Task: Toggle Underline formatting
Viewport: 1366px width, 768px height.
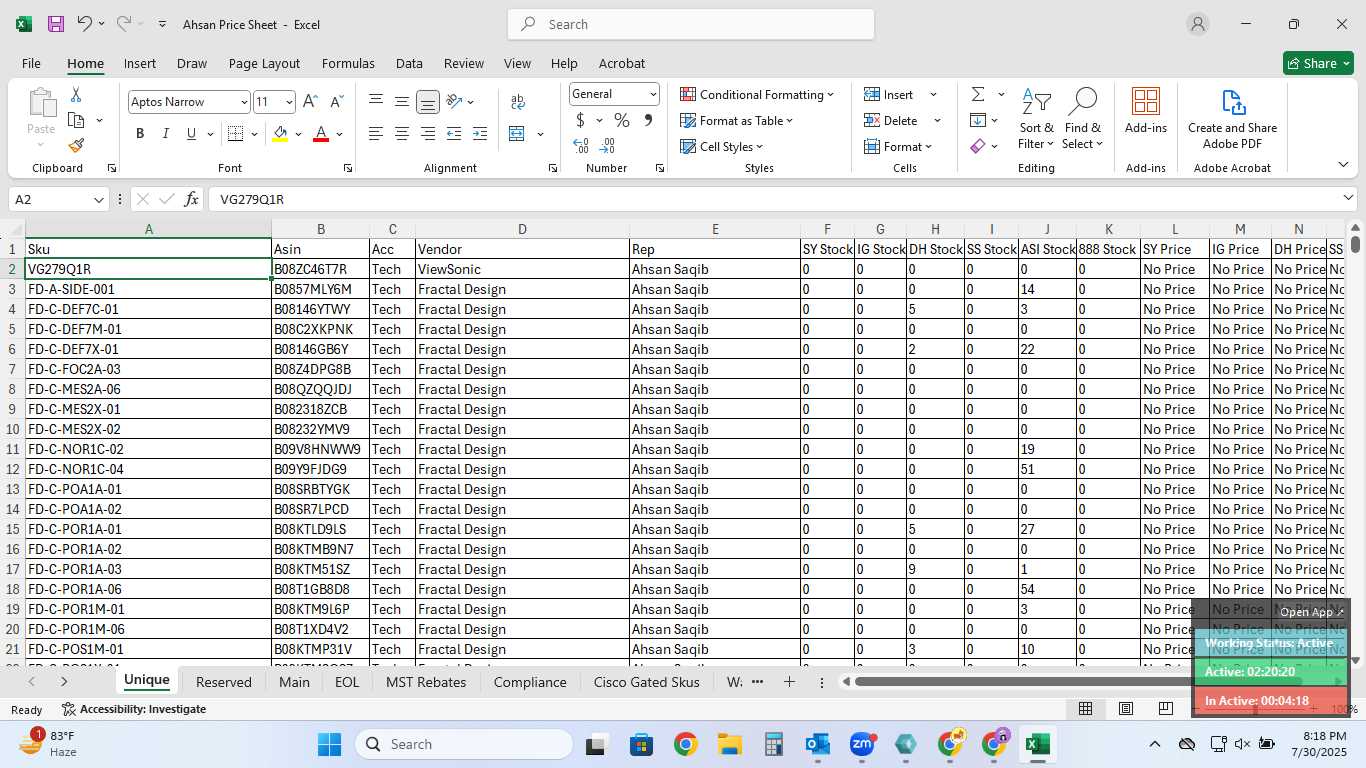Action: [x=191, y=134]
